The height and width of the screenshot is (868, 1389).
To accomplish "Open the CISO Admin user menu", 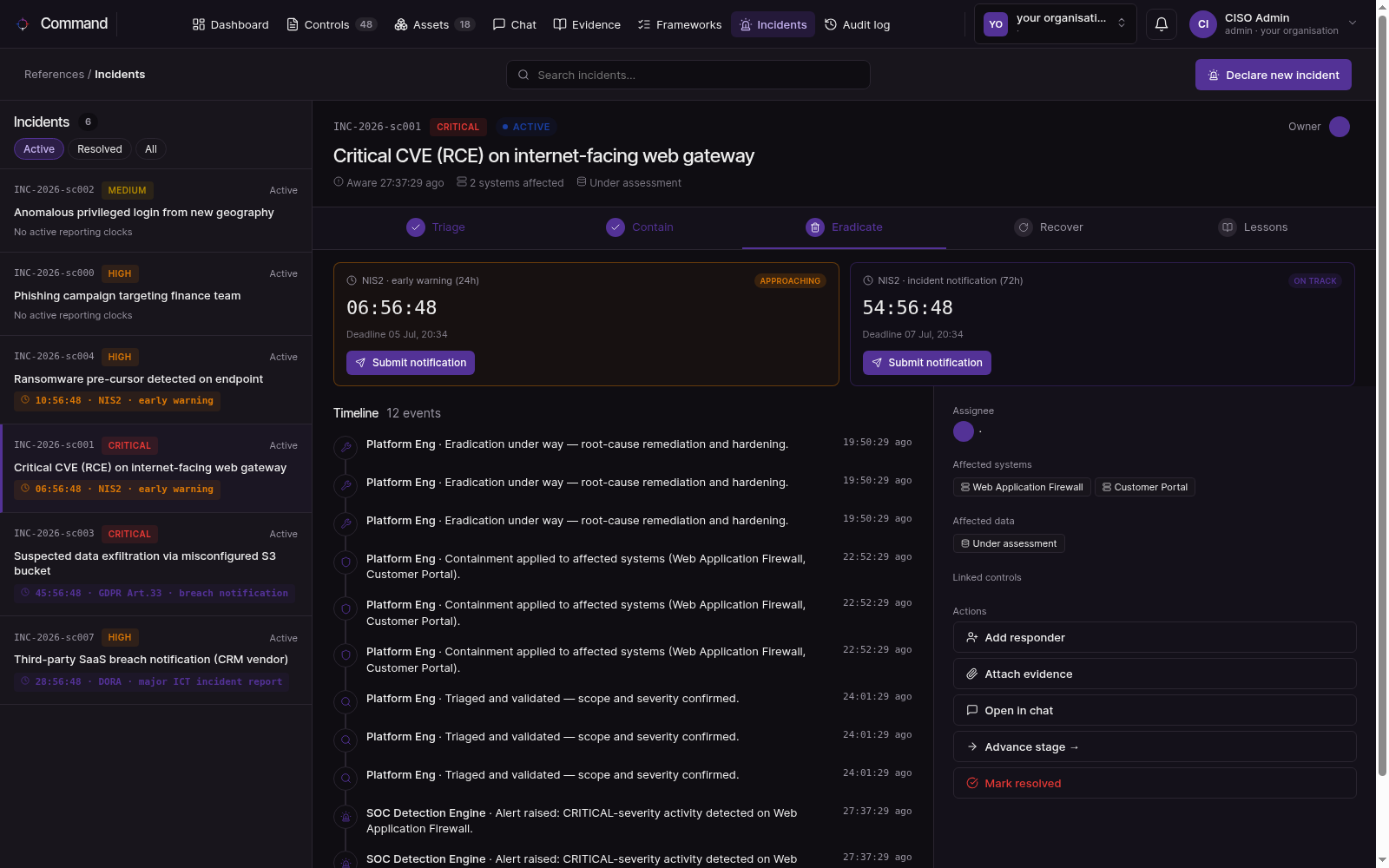I will coord(1273,24).
